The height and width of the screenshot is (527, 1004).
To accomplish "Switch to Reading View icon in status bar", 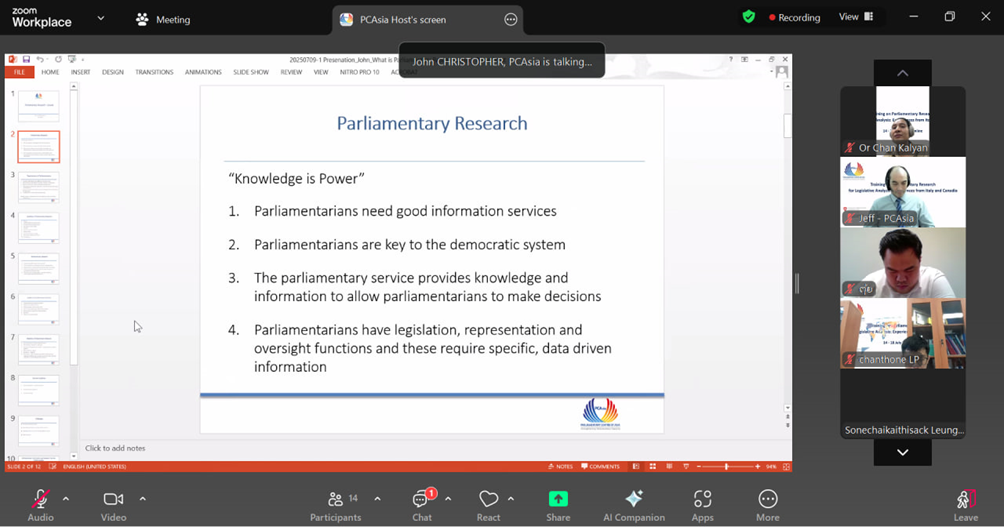I will [x=669, y=466].
